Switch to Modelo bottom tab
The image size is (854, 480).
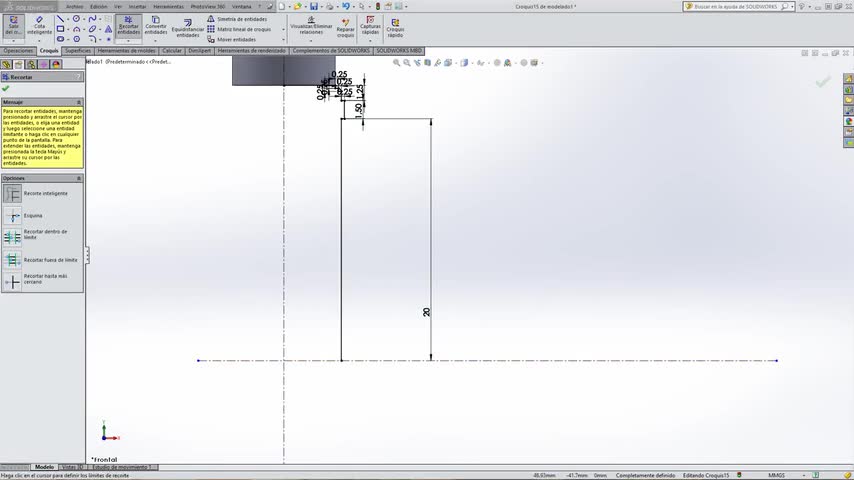(x=44, y=467)
